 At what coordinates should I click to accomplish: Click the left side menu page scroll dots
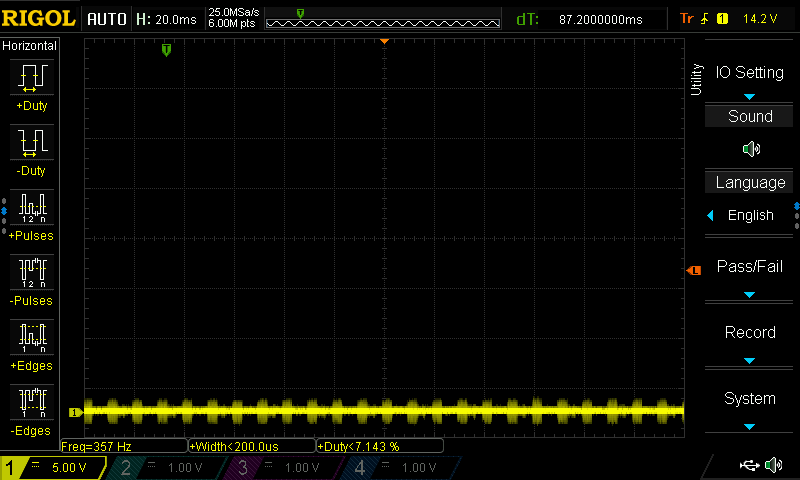(x=4, y=217)
